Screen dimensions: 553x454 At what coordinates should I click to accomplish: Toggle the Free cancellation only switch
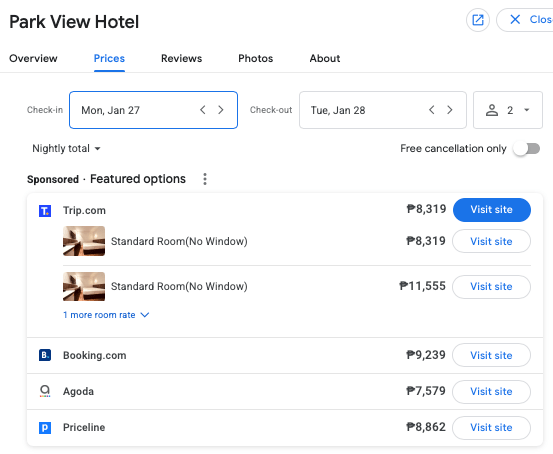point(527,149)
